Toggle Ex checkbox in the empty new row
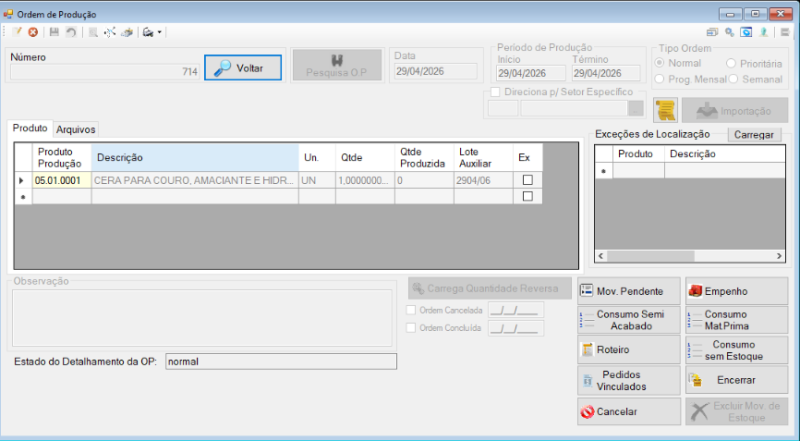The image size is (800, 441). point(528,196)
